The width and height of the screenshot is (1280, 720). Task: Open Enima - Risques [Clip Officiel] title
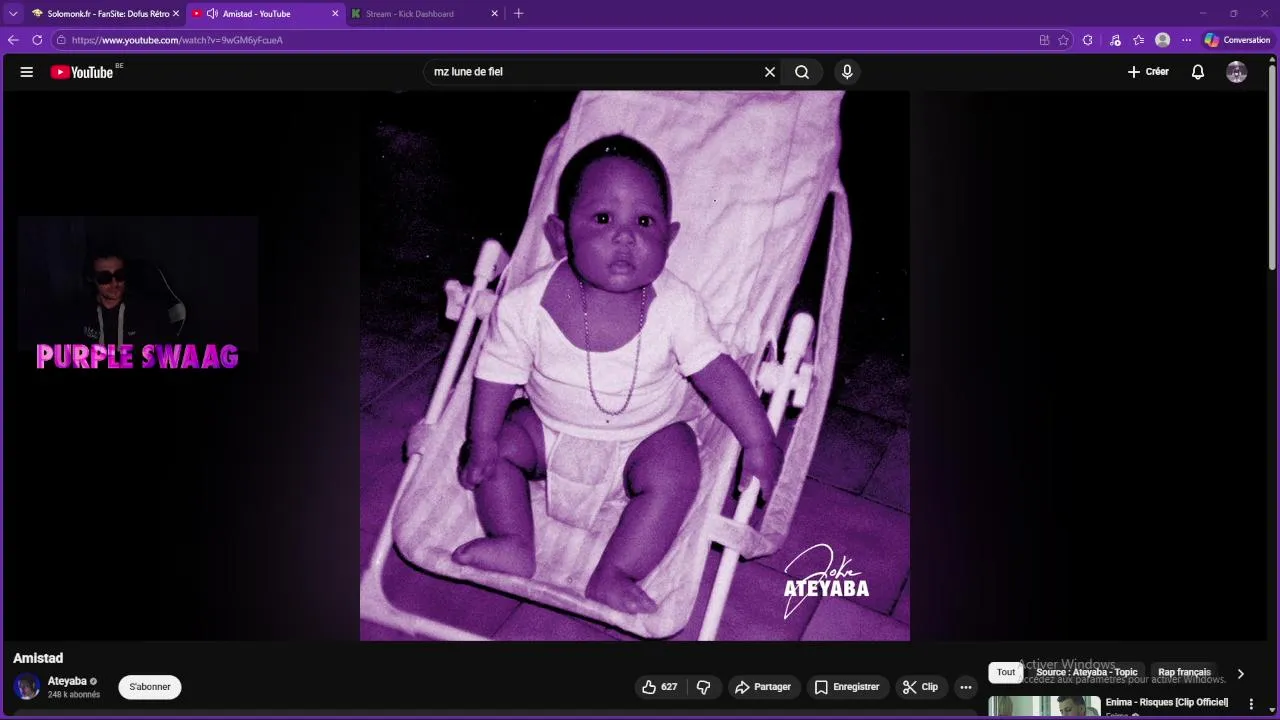coord(1167,702)
